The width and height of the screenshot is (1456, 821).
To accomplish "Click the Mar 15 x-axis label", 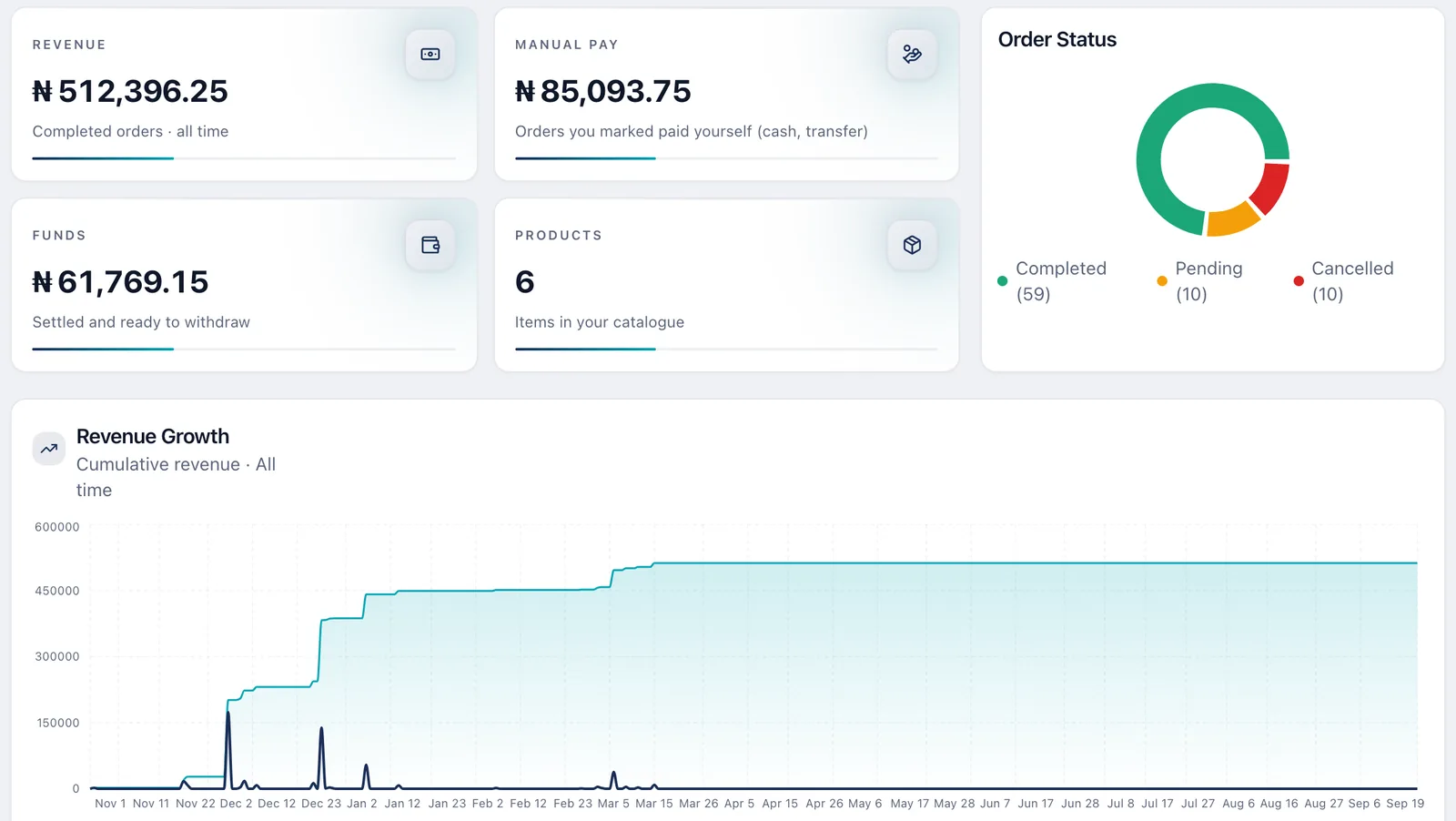I will coord(654,804).
